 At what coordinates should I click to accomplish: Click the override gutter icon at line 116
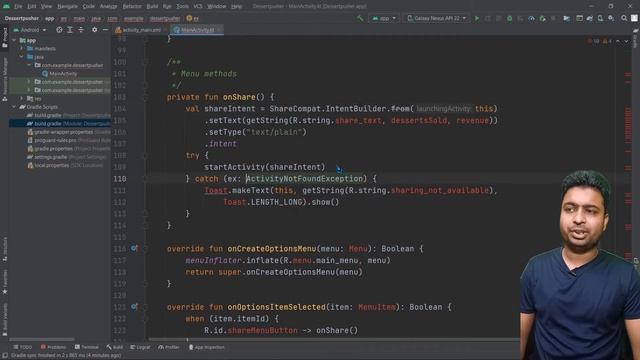(x=134, y=248)
